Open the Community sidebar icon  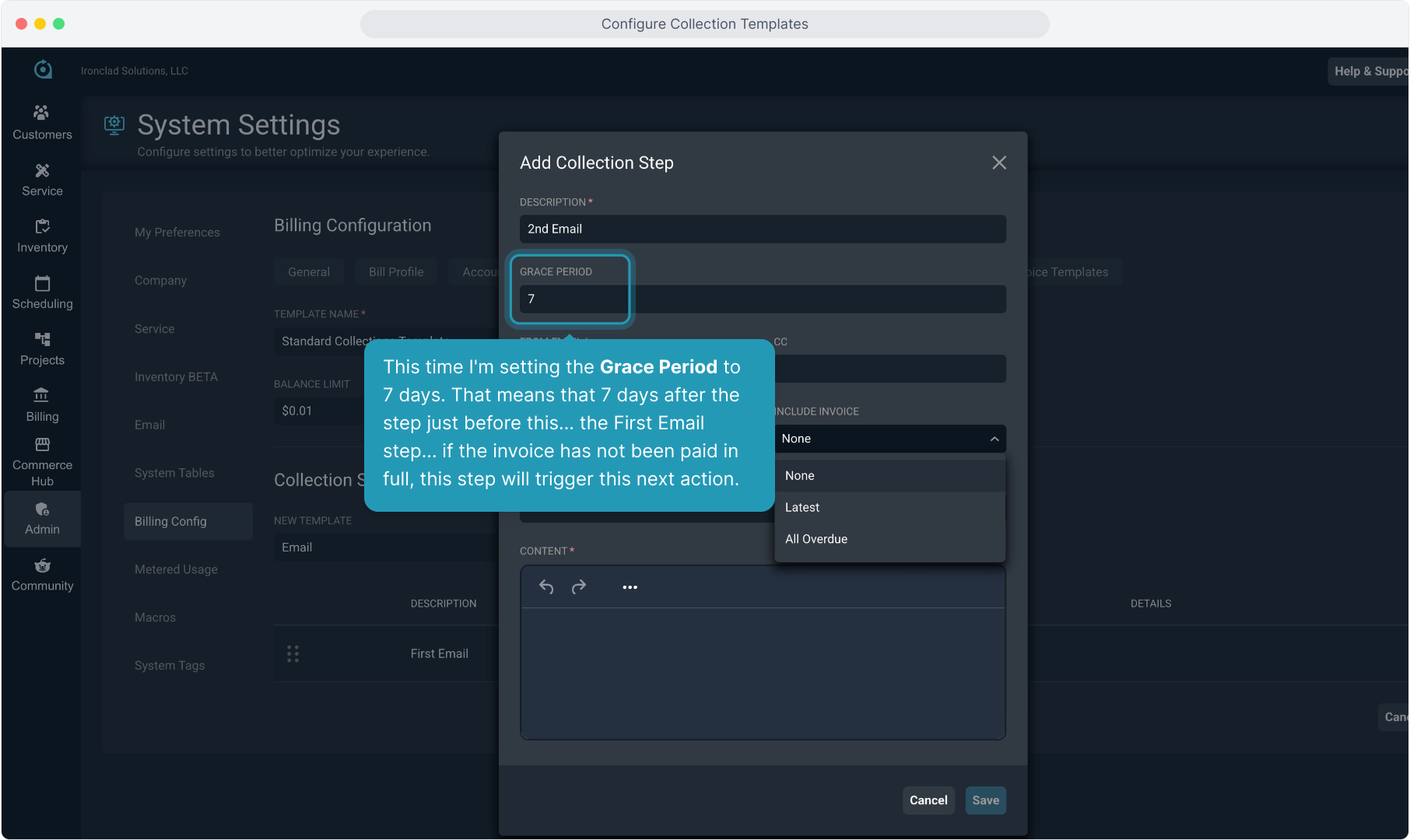(42, 565)
